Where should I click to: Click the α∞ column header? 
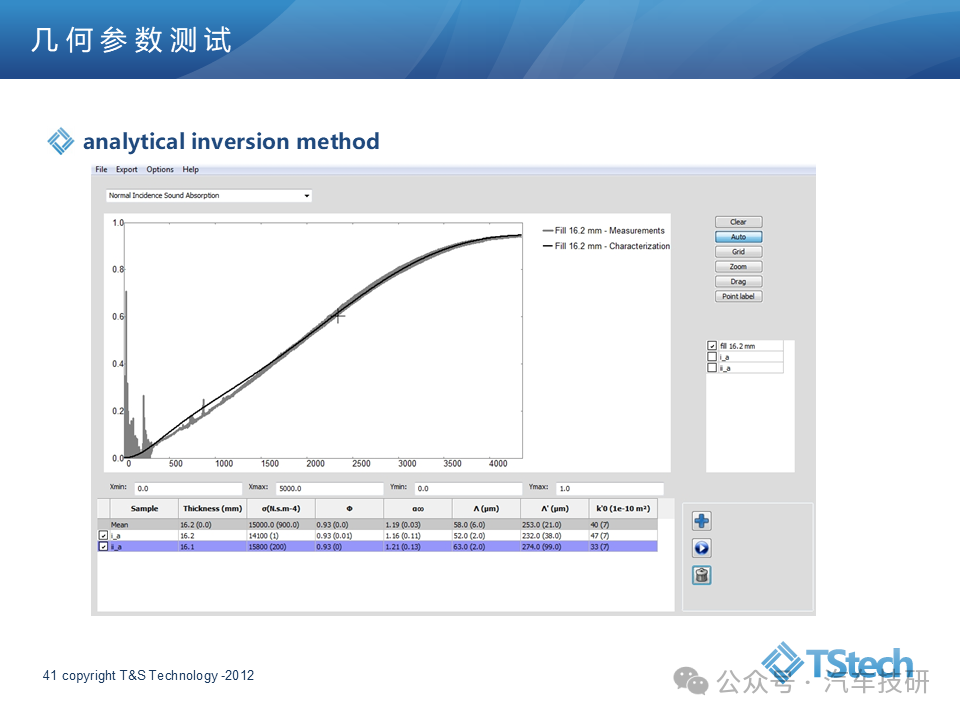pos(418,509)
